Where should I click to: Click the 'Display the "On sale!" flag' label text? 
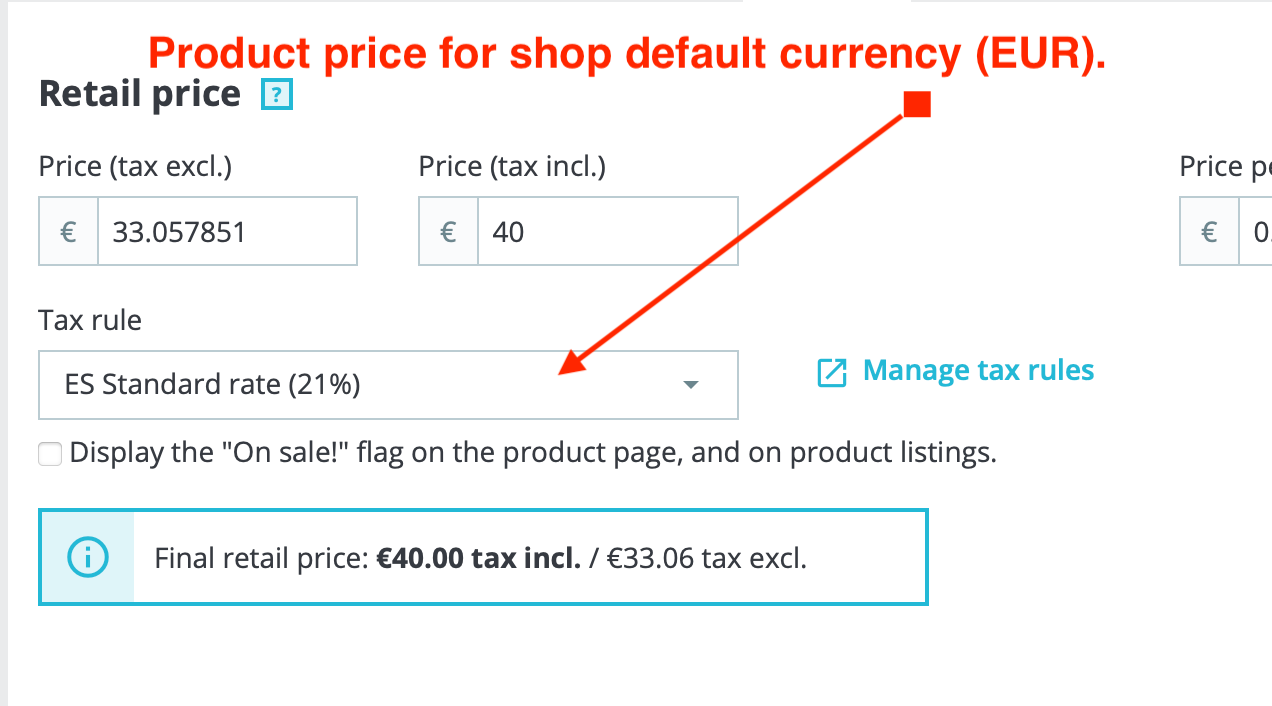click(532, 454)
